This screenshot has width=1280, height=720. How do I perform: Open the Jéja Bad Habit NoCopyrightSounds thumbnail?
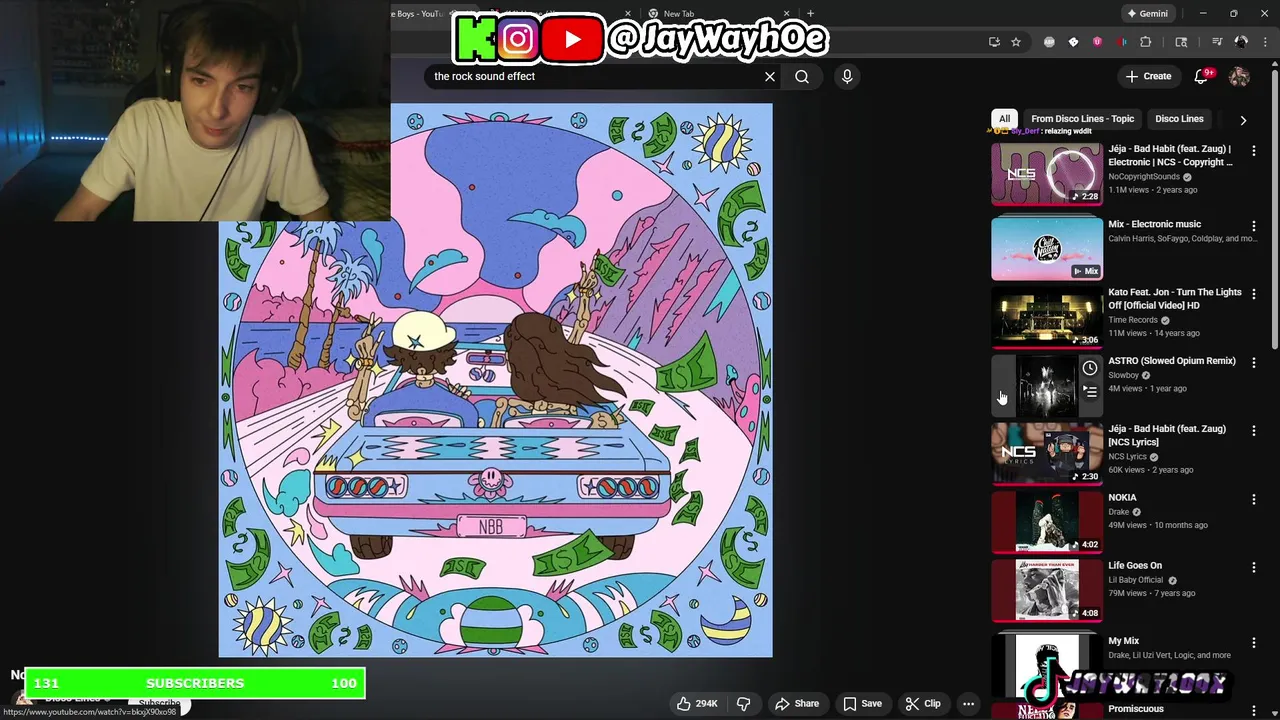click(x=1047, y=174)
